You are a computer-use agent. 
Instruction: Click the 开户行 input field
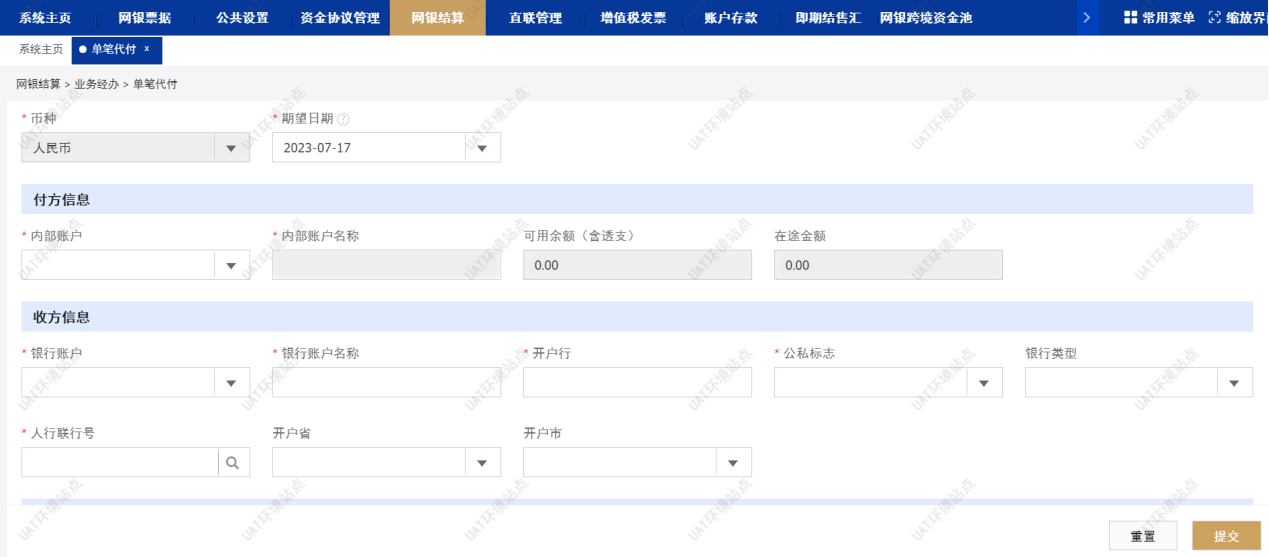tap(637, 383)
